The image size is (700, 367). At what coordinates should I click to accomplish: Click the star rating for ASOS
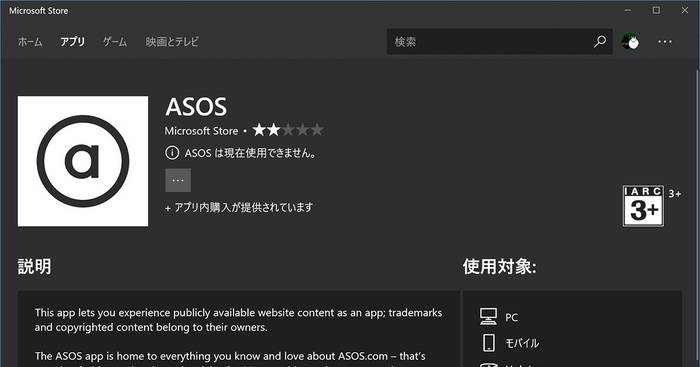click(x=288, y=130)
